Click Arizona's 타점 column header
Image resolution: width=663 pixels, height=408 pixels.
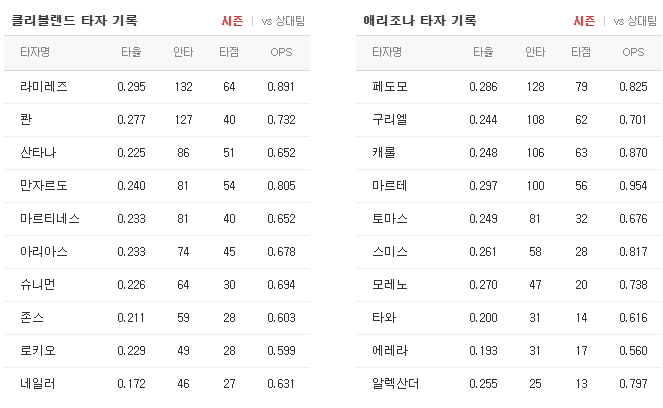point(581,52)
